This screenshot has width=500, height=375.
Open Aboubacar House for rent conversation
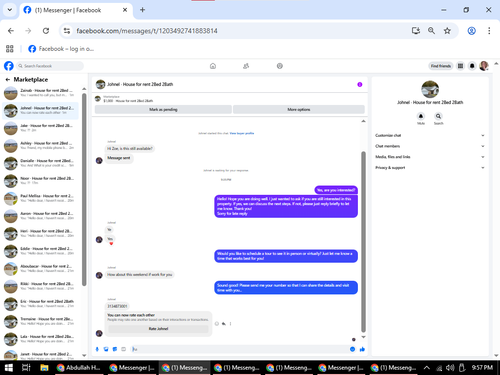[x=40, y=269]
